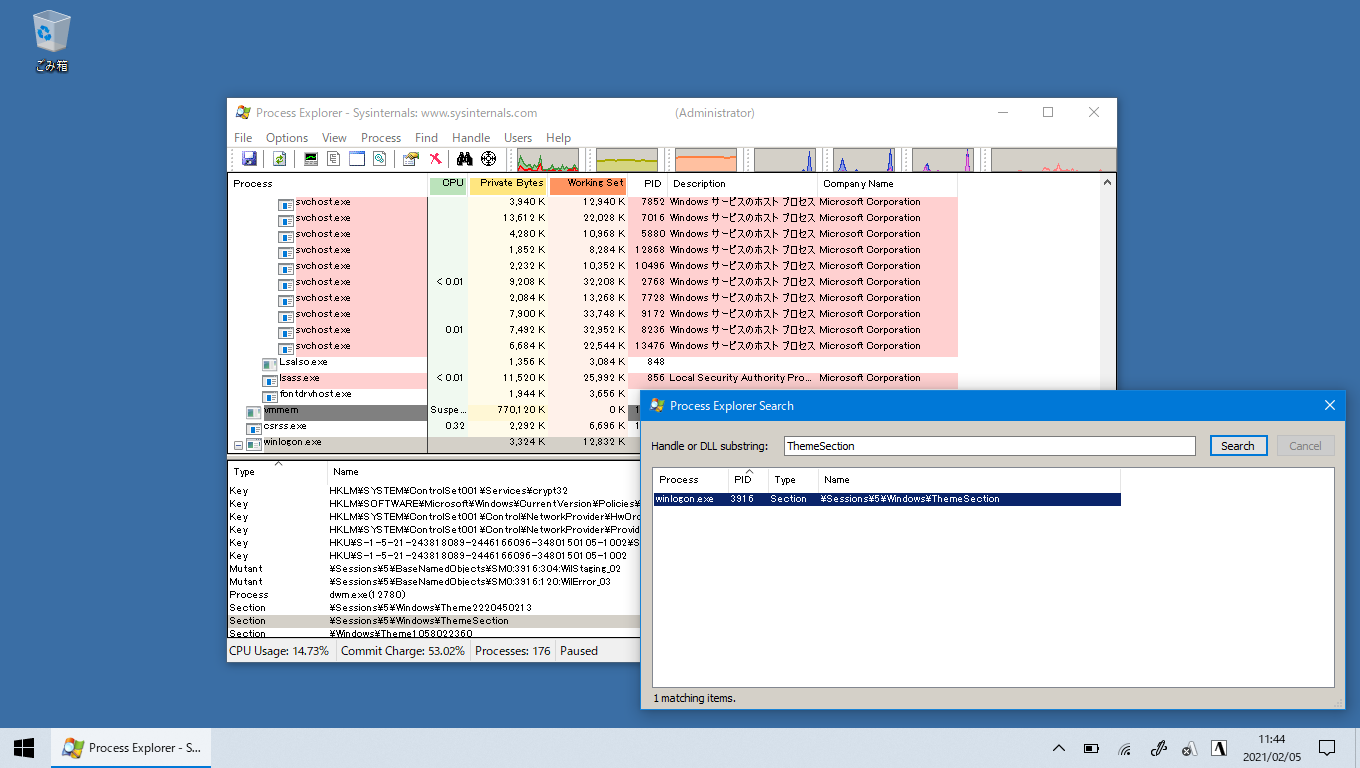
Task: Open the Recycle Bin desktop icon
Action: [x=52, y=42]
